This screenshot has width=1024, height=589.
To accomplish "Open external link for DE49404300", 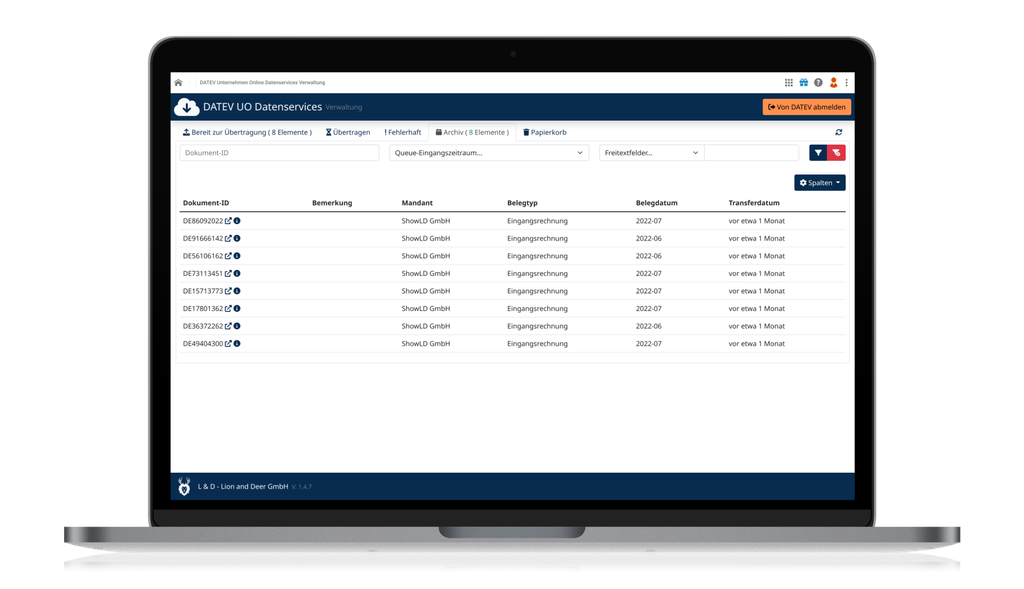I will 228,343.
